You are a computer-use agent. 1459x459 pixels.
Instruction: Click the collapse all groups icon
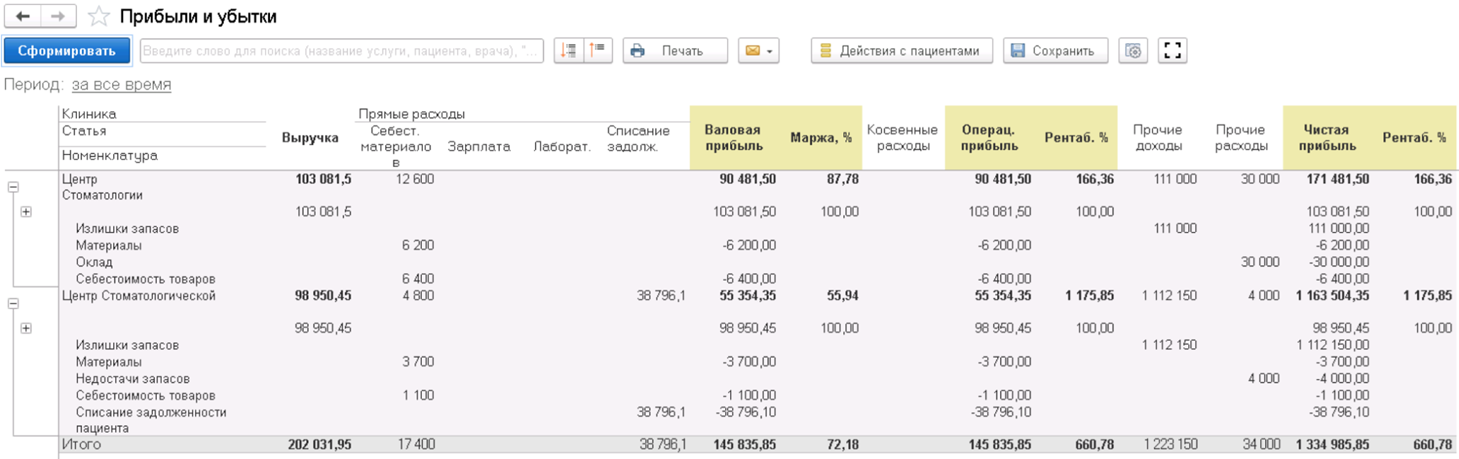(598, 50)
